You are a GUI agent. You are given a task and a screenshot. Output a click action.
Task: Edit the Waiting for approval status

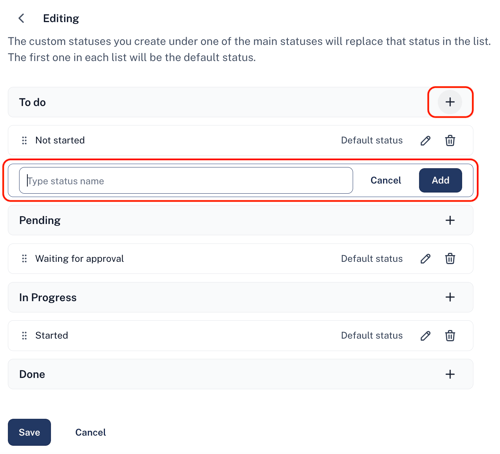[x=425, y=259]
